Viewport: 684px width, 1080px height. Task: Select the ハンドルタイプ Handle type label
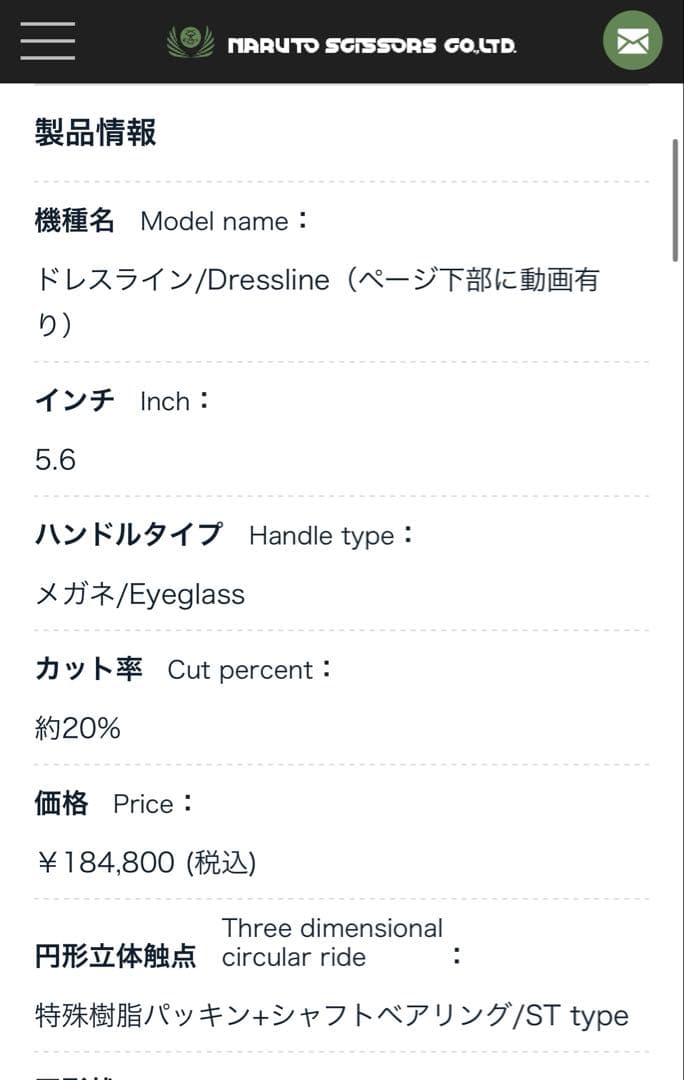[224, 535]
